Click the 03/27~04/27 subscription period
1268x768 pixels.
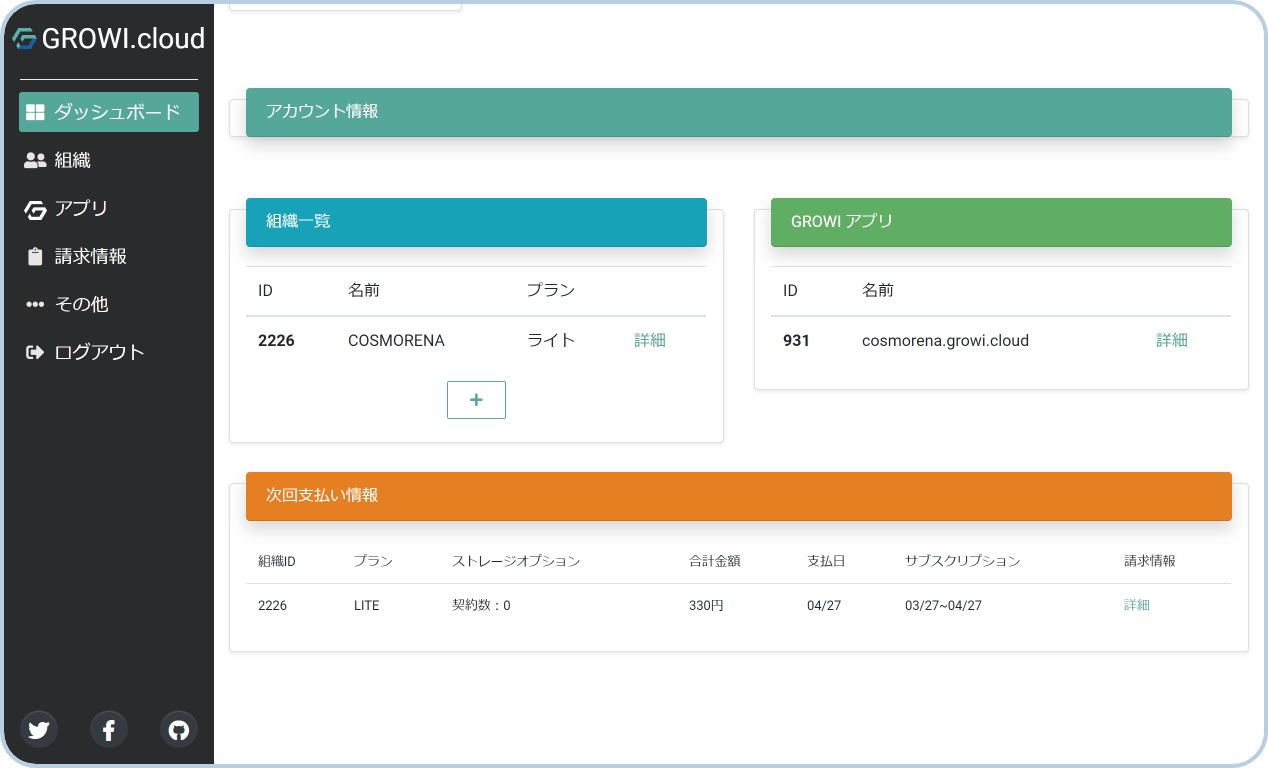tap(943, 605)
